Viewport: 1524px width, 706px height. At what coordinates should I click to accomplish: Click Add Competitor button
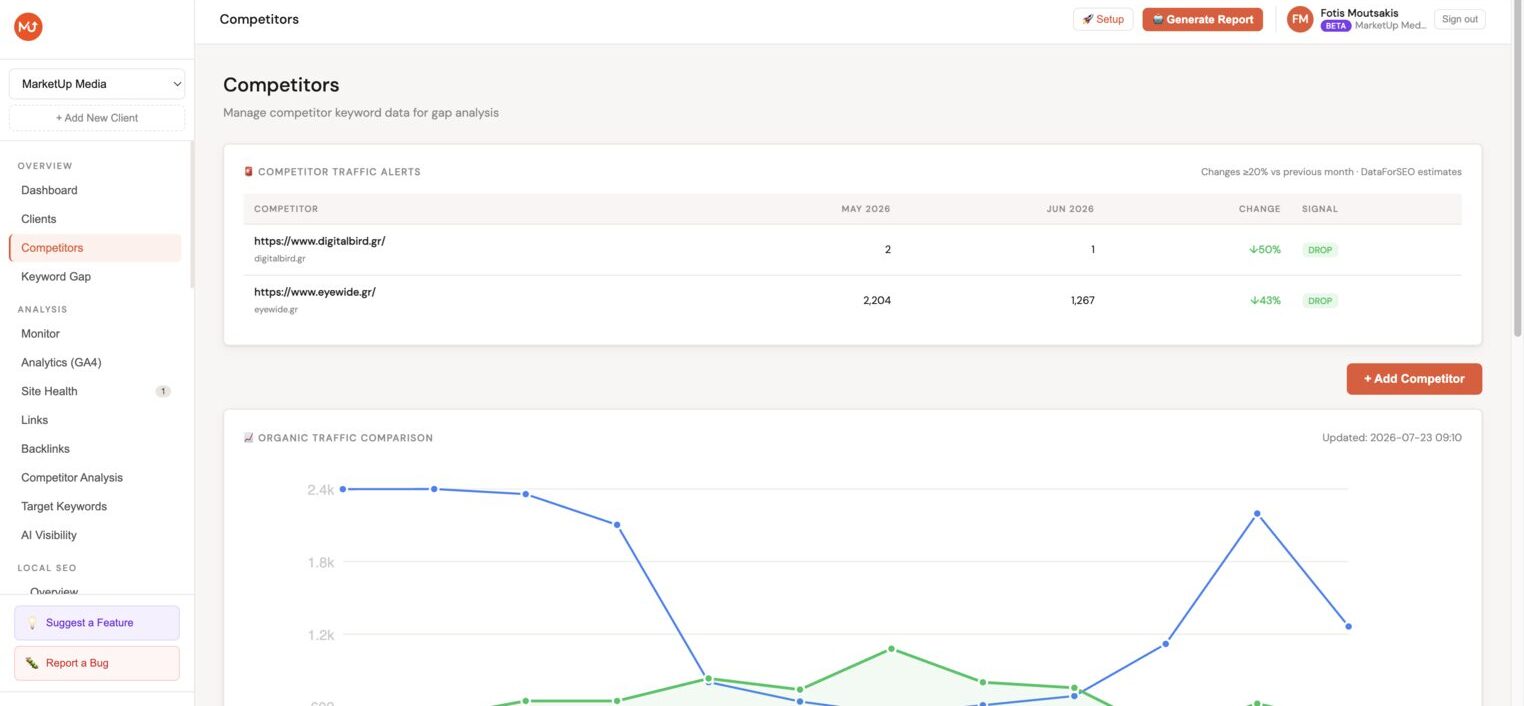[1414, 379]
